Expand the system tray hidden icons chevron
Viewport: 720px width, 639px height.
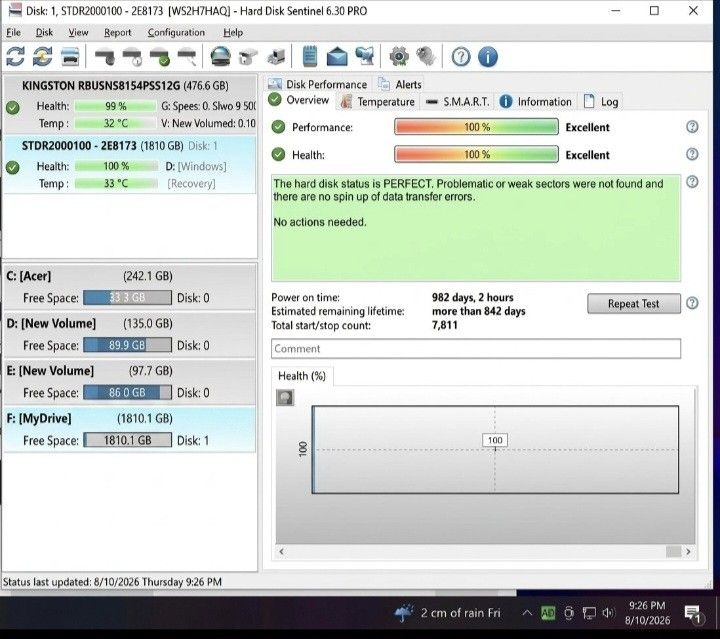click(x=527, y=612)
